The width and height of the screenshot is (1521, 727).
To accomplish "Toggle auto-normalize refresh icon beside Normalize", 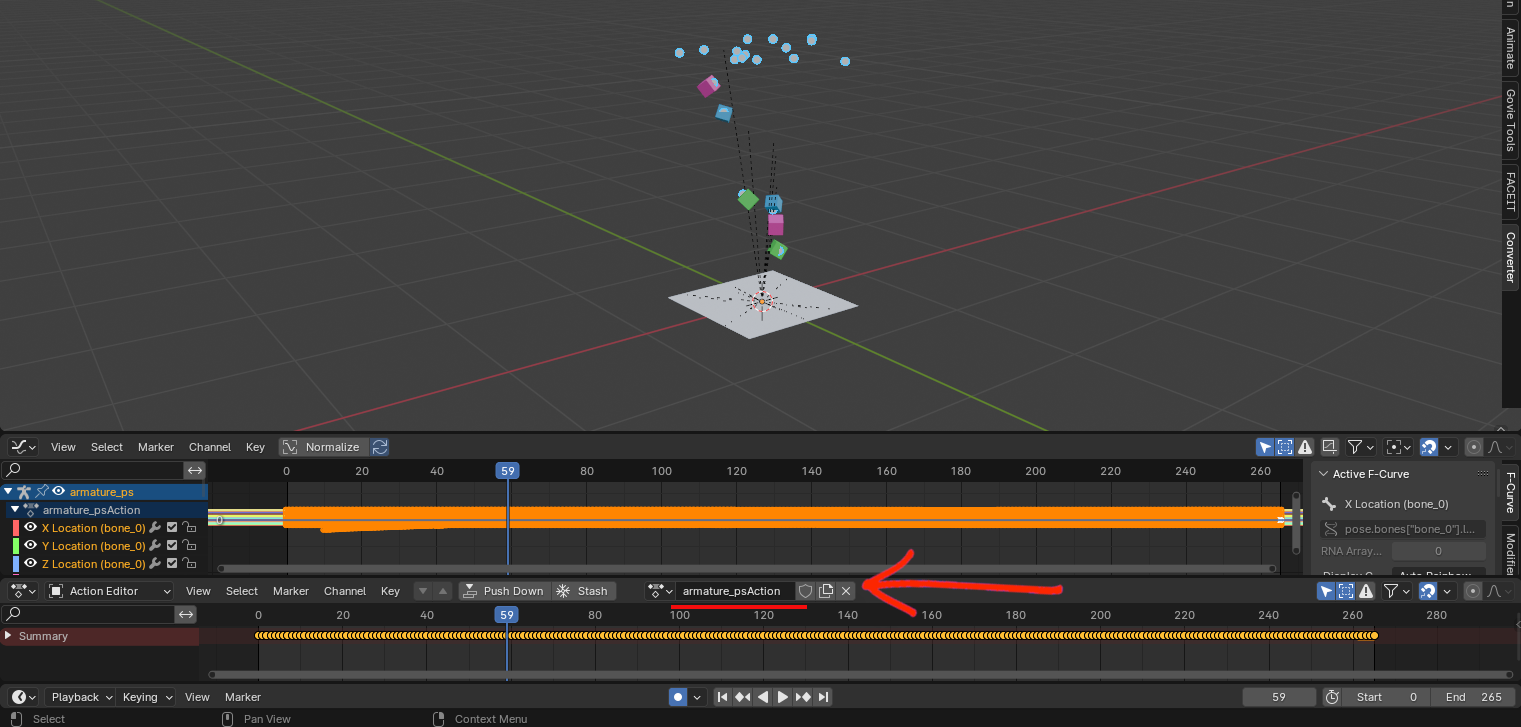I will tap(380, 447).
